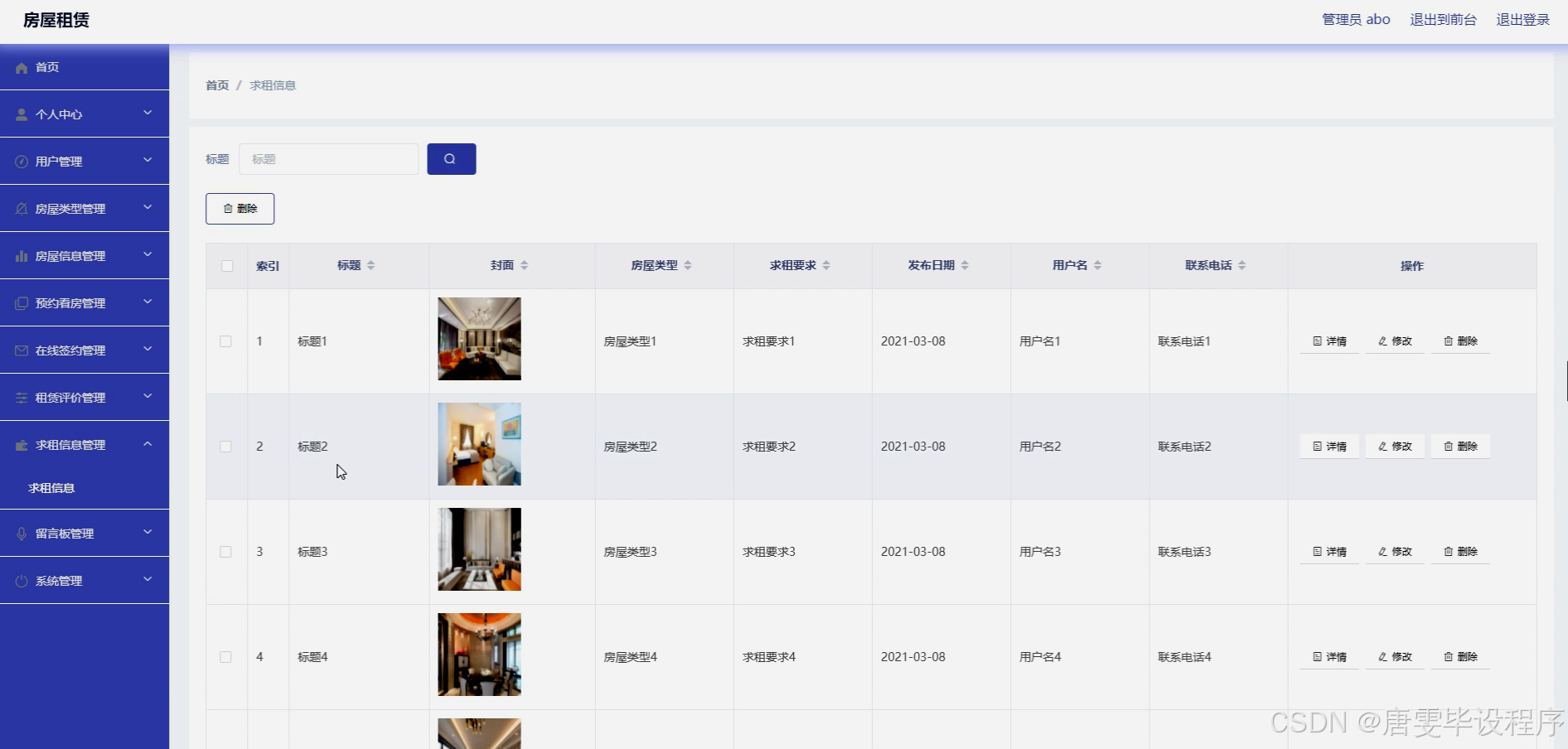Expand the 用户管理 menu chevron

pyautogui.click(x=148, y=160)
